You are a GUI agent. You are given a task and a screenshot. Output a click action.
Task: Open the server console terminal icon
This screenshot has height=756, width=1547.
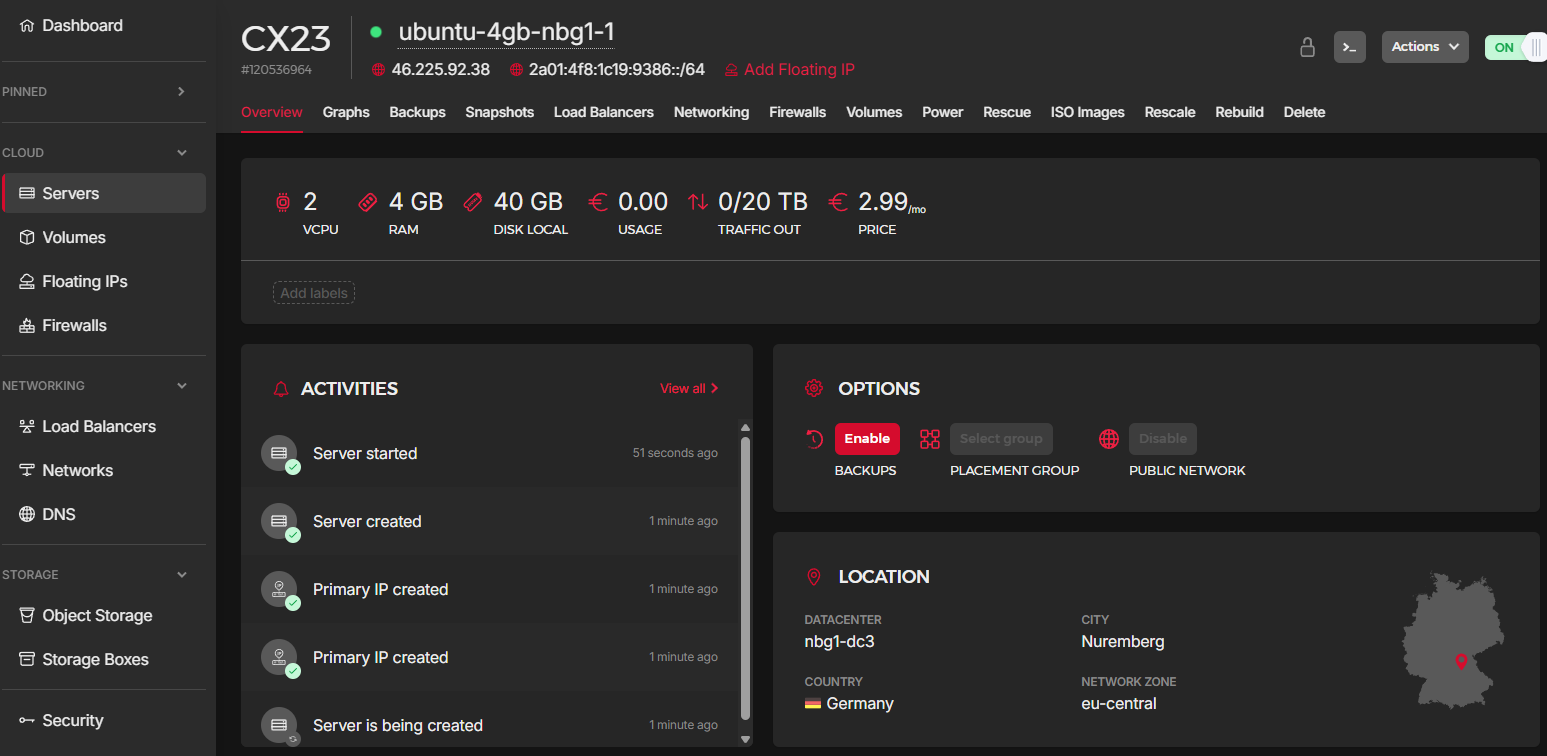(x=1349, y=46)
